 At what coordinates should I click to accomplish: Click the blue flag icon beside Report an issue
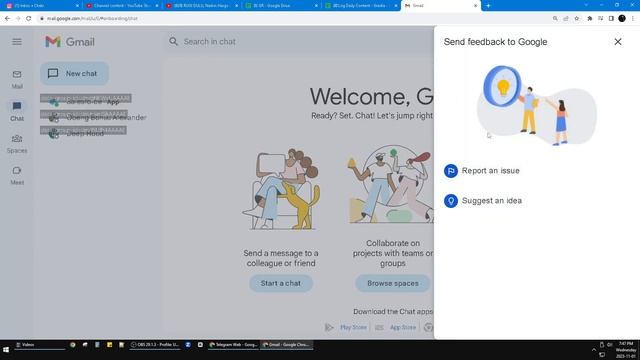pos(451,171)
